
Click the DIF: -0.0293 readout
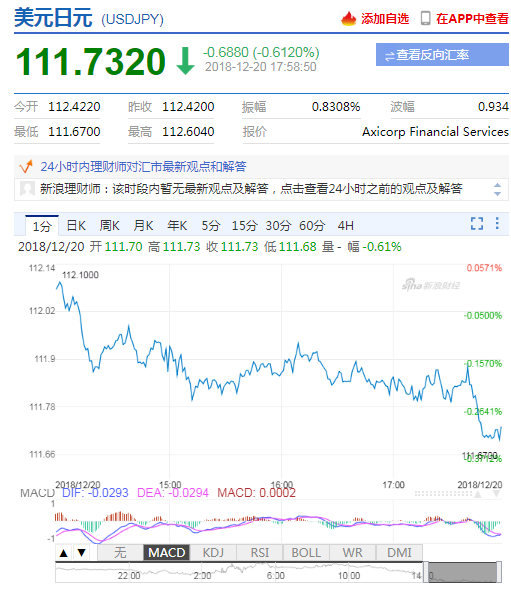(95, 493)
